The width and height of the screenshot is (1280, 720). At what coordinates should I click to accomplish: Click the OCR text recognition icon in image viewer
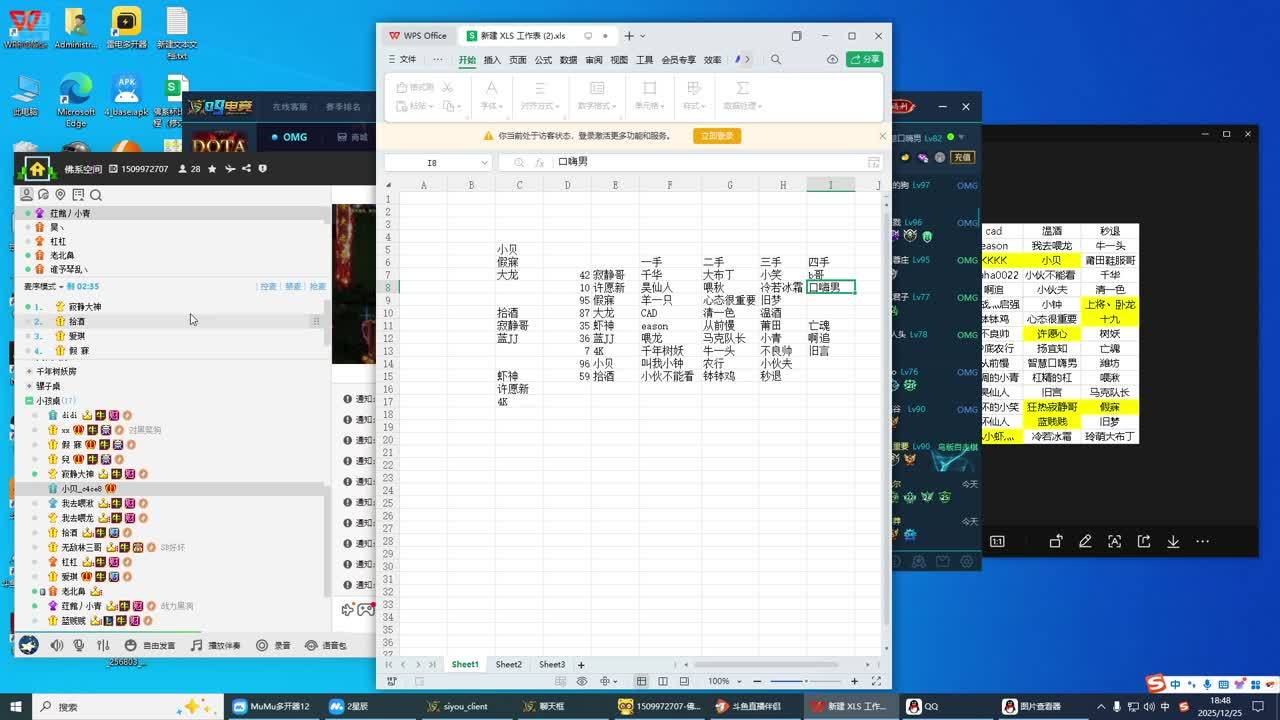[x=1114, y=541]
